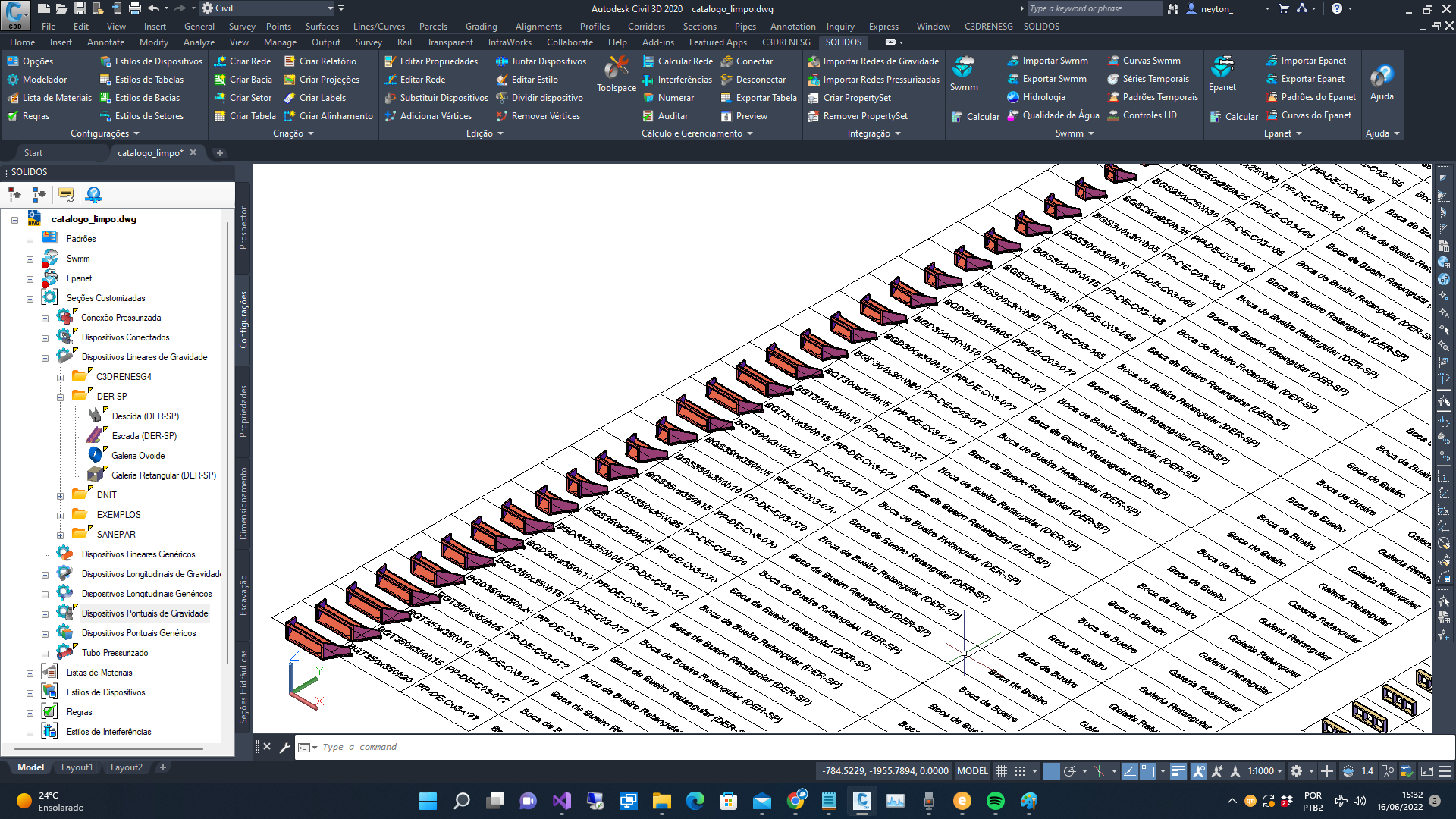Screen dimensions: 1456x819
Task: Open Spotify from the Windows taskbar
Action: [x=995, y=801]
